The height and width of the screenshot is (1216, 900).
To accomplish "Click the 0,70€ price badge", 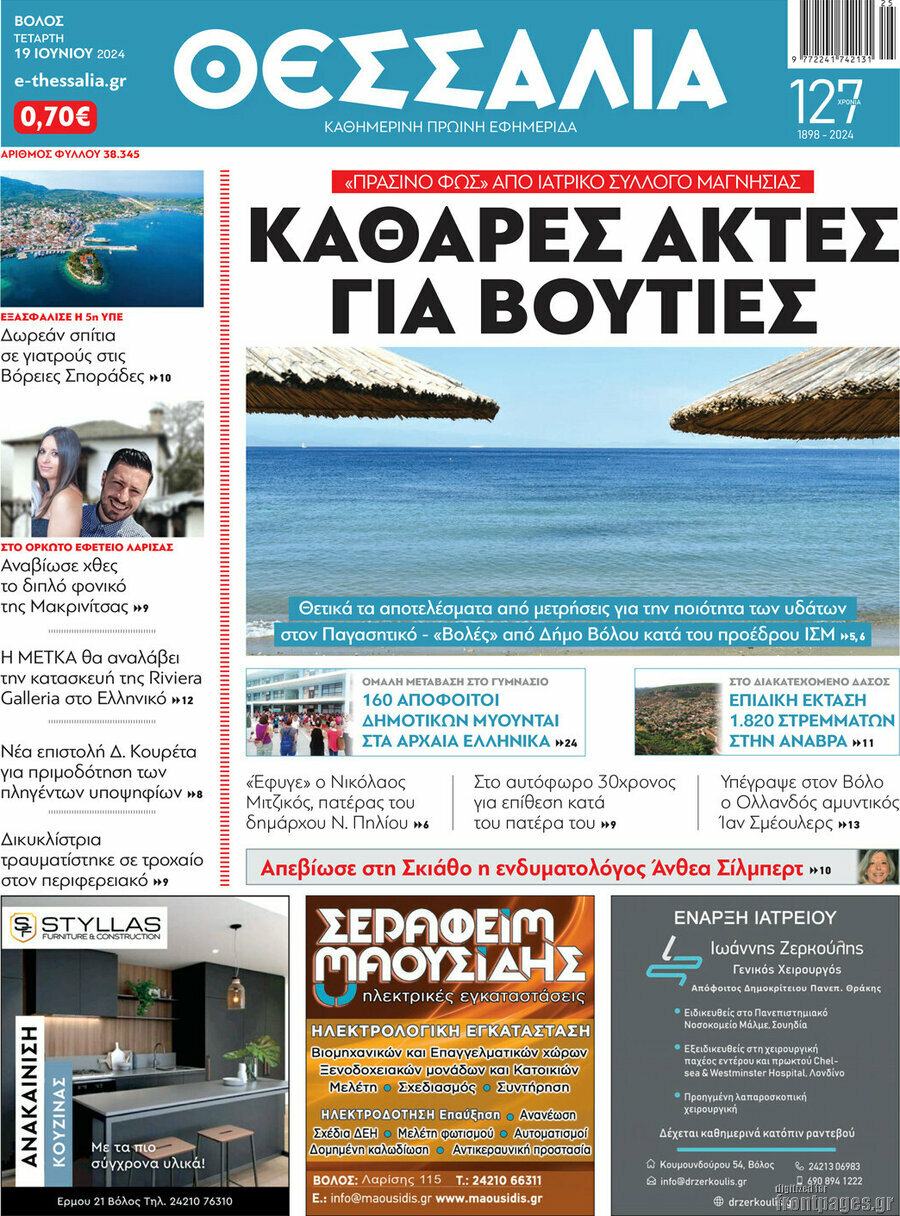I will (56, 117).
